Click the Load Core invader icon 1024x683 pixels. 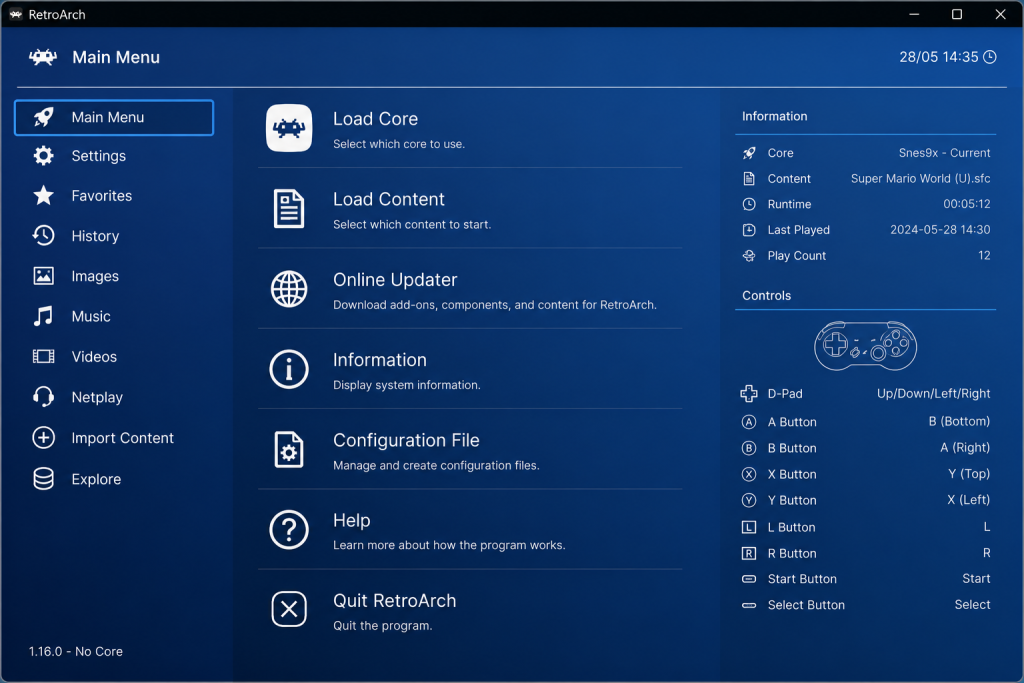click(x=289, y=128)
